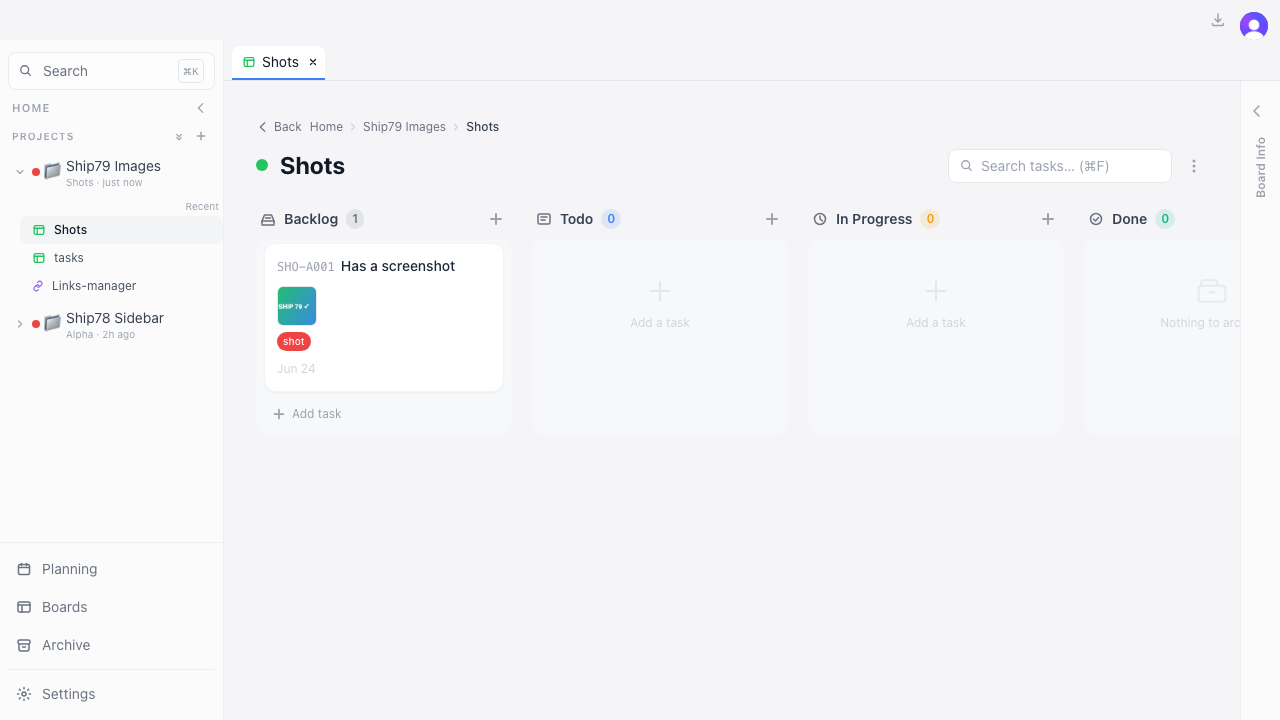Click the green status dot beside Shots title
The width and height of the screenshot is (1280, 720).
(x=262, y=165)
